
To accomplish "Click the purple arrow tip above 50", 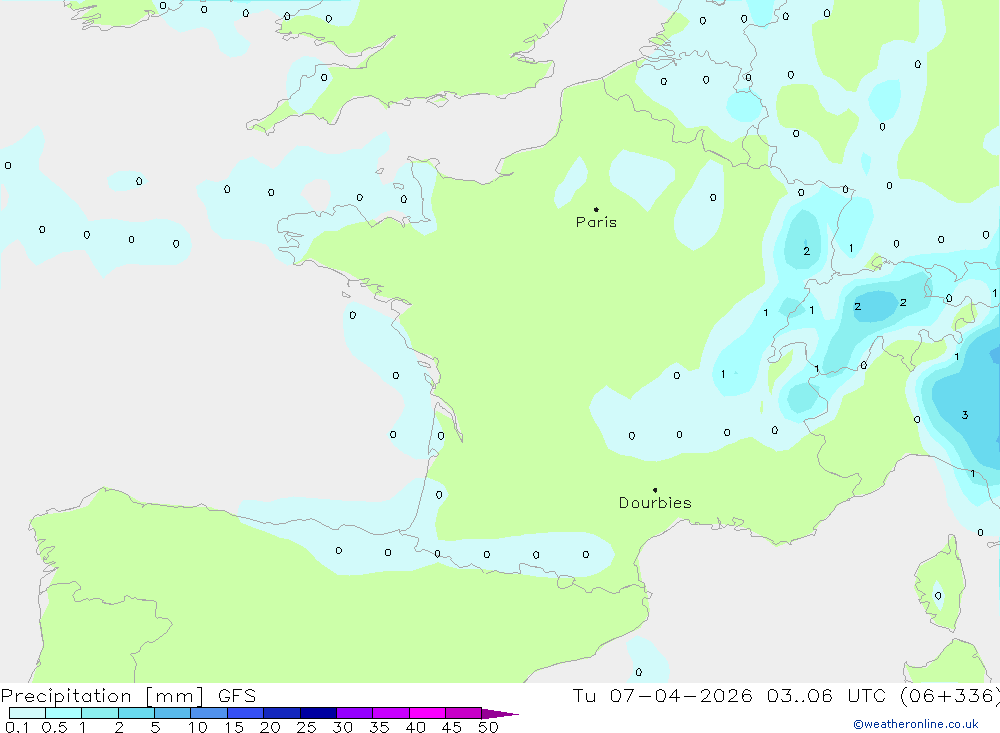I will (x=500, y=714).
